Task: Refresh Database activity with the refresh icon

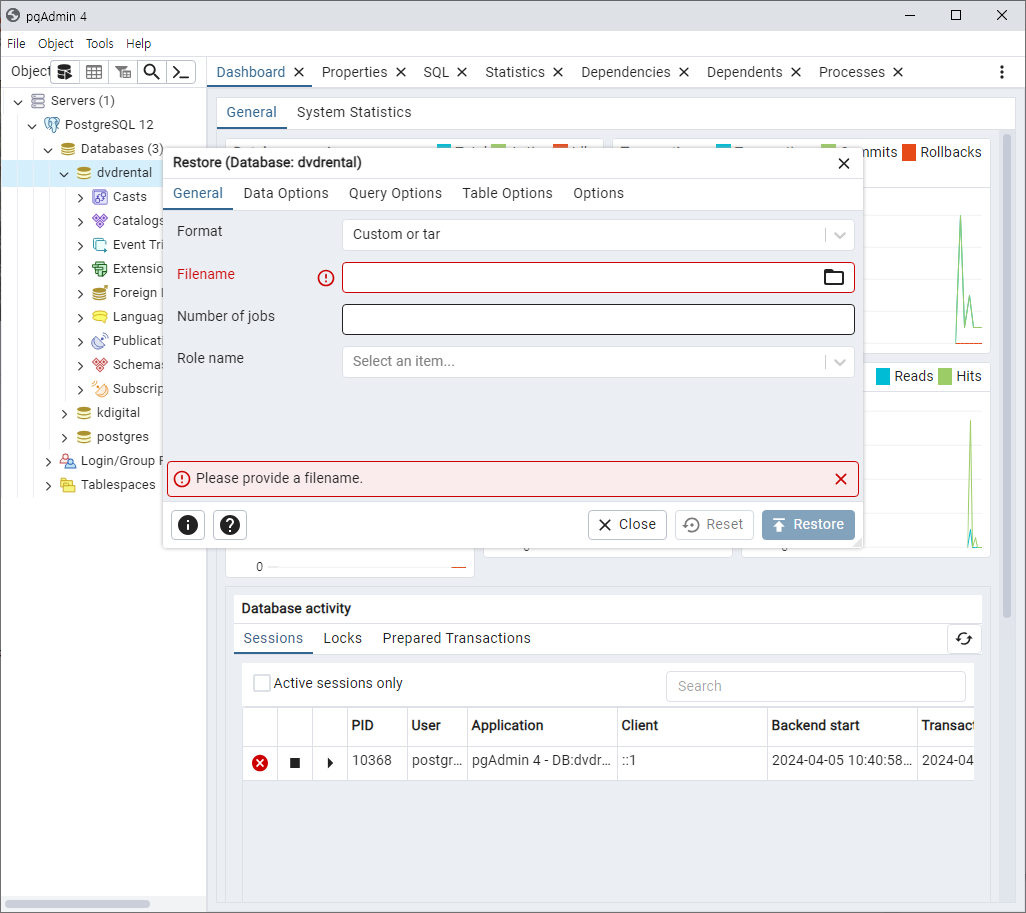Action: click(964, 639)
